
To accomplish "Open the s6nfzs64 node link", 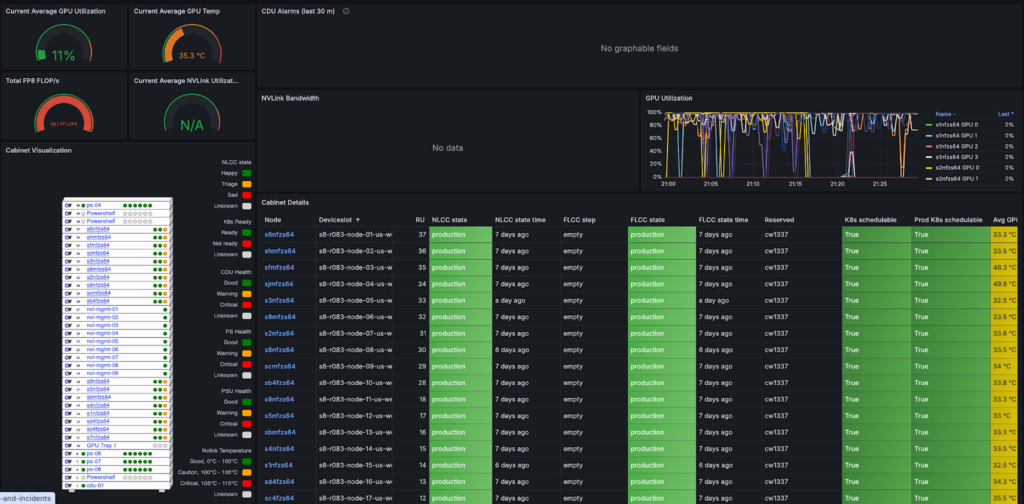I will coord(279,234).
